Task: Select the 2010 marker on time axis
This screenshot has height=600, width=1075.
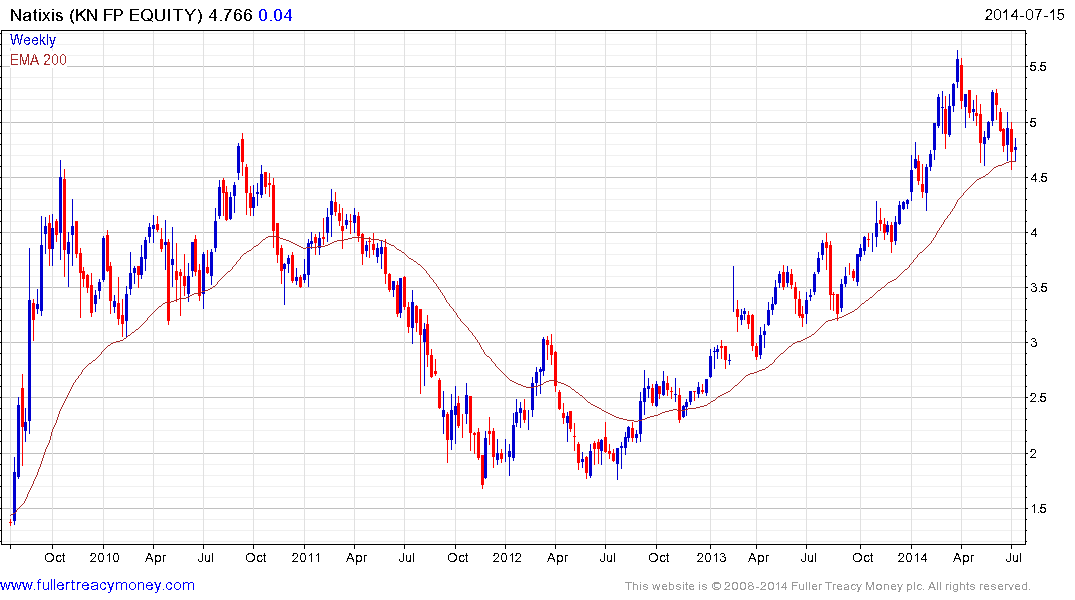Action: click(x=104, y=558)
